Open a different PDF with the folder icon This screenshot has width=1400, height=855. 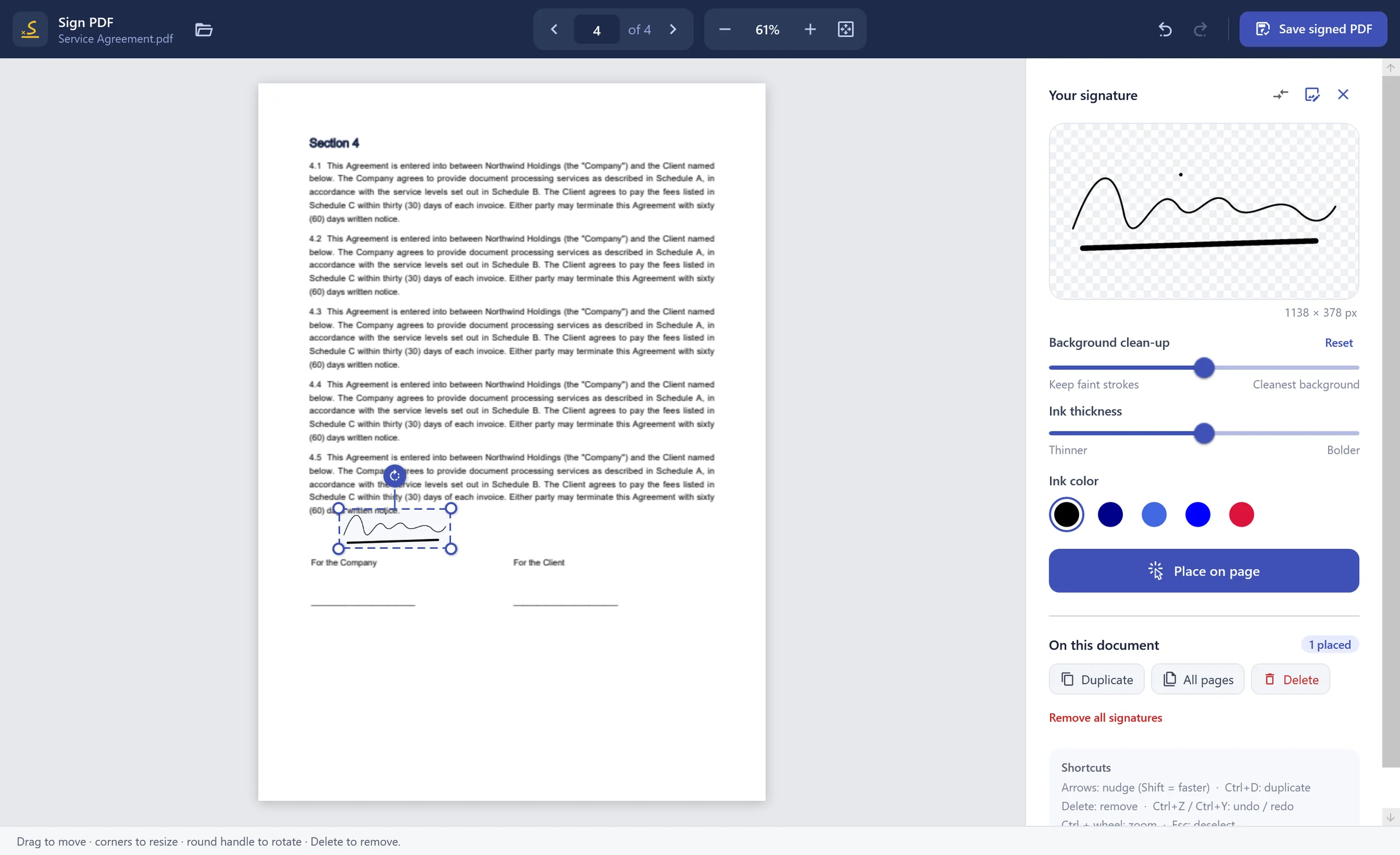tap(204, 29)
